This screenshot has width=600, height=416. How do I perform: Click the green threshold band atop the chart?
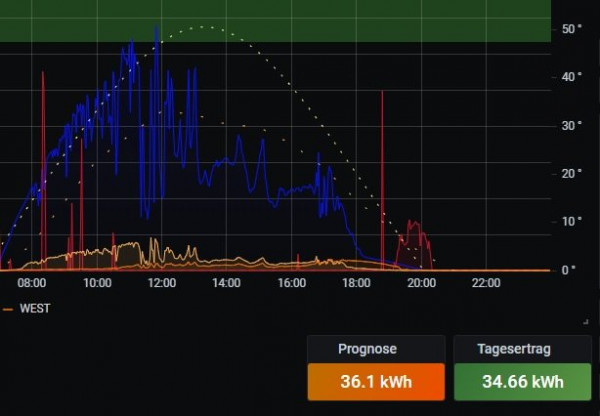[275, 20]
